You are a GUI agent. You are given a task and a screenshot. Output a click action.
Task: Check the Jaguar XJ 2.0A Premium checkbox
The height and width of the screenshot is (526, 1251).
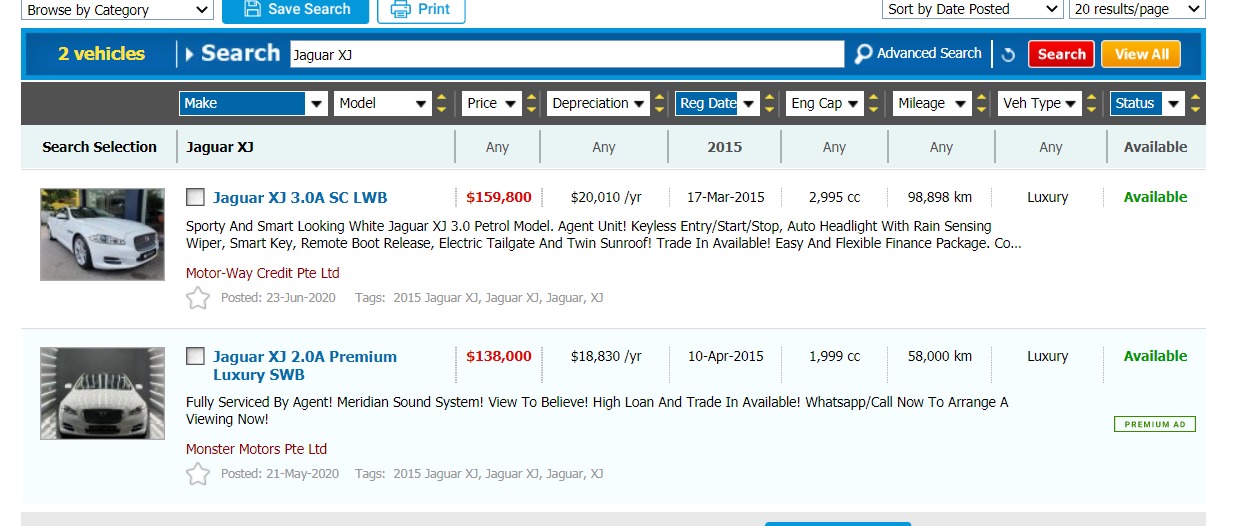pos(196,356)
